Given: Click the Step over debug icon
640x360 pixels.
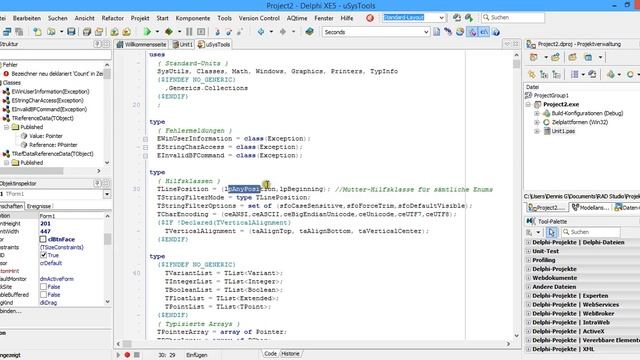Looking at the screenshot, I should coord(229,31).
